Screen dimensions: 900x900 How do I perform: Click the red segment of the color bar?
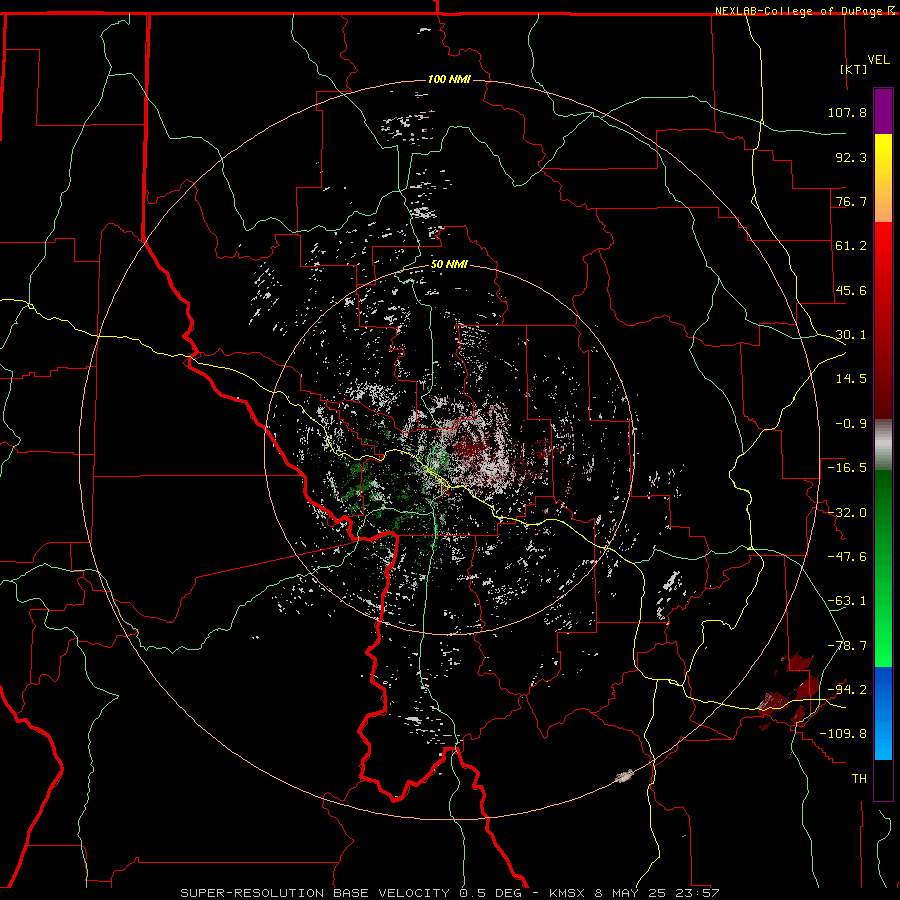pos(883,320)
